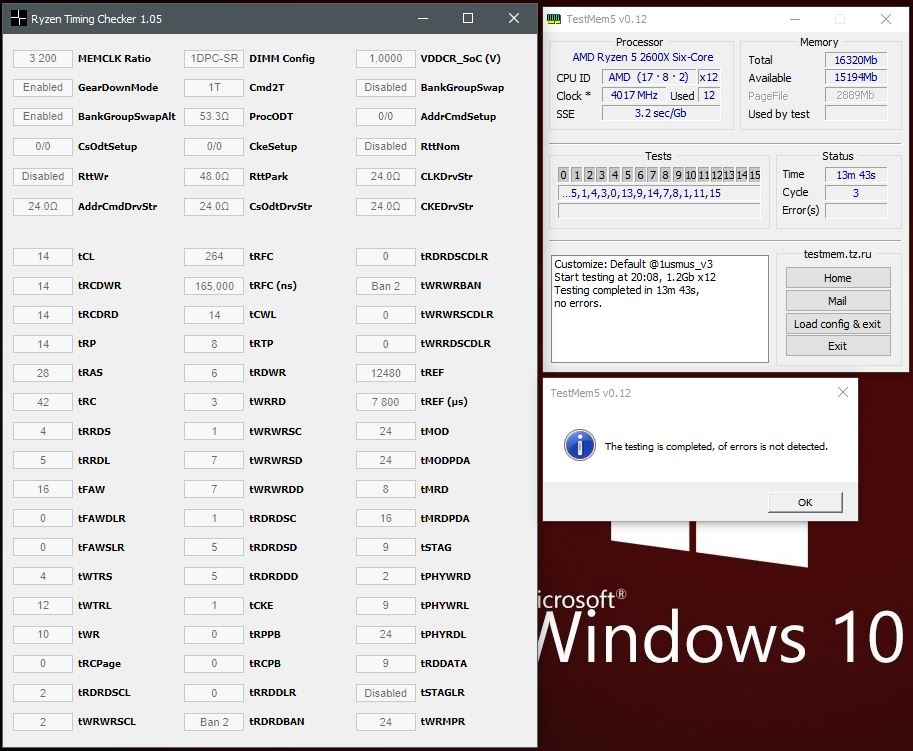Click Load config & exit button

[837, 324]
